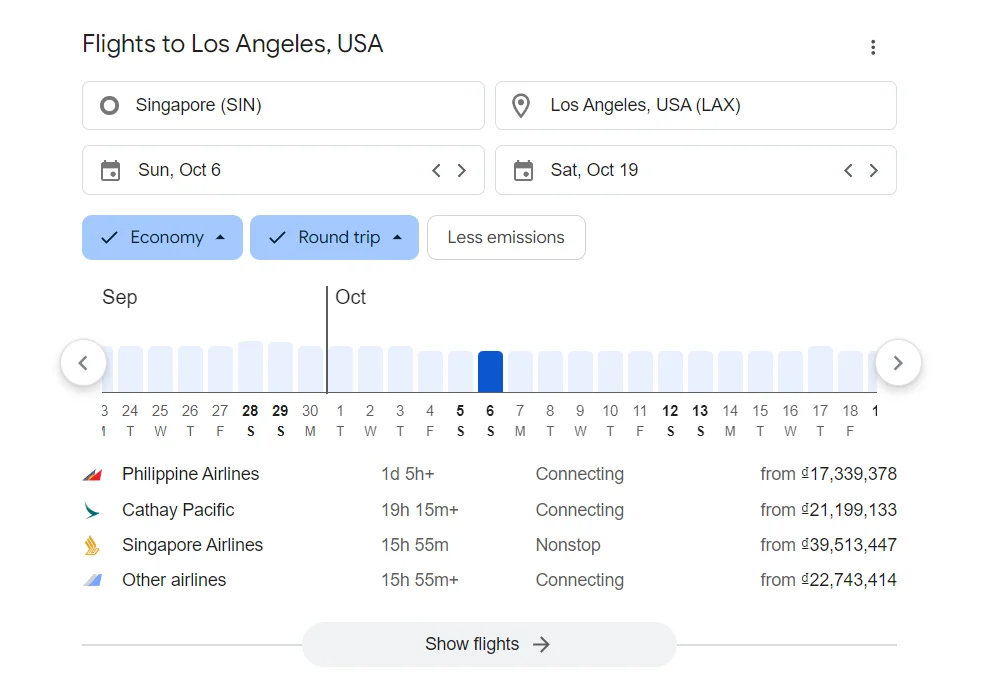This screenshot has width=988, height=679.
Task: Edit the Singapore (SIN) origin field
Action: pyautogui.click(x=283, y=105)
